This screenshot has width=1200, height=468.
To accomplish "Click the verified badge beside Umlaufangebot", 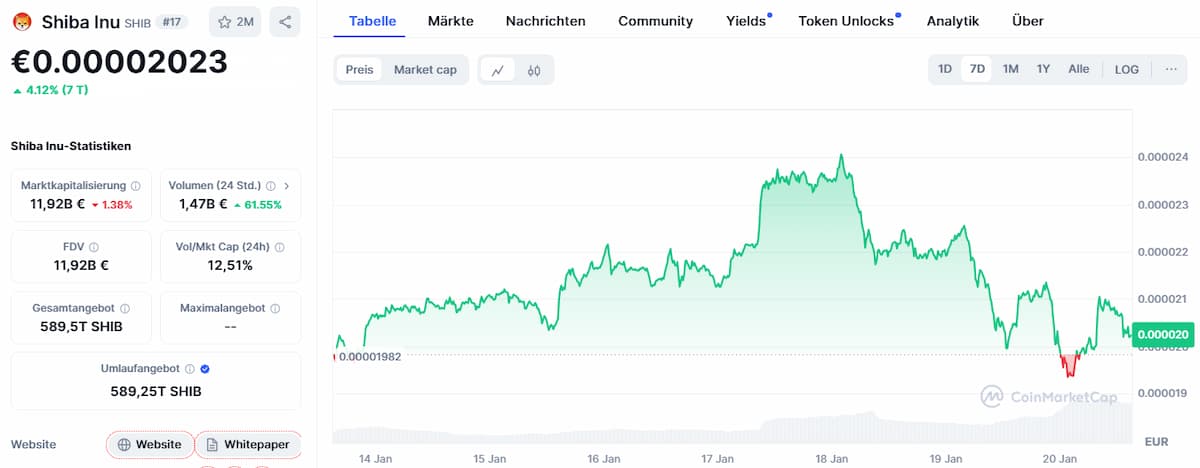I will coord(205,369).
